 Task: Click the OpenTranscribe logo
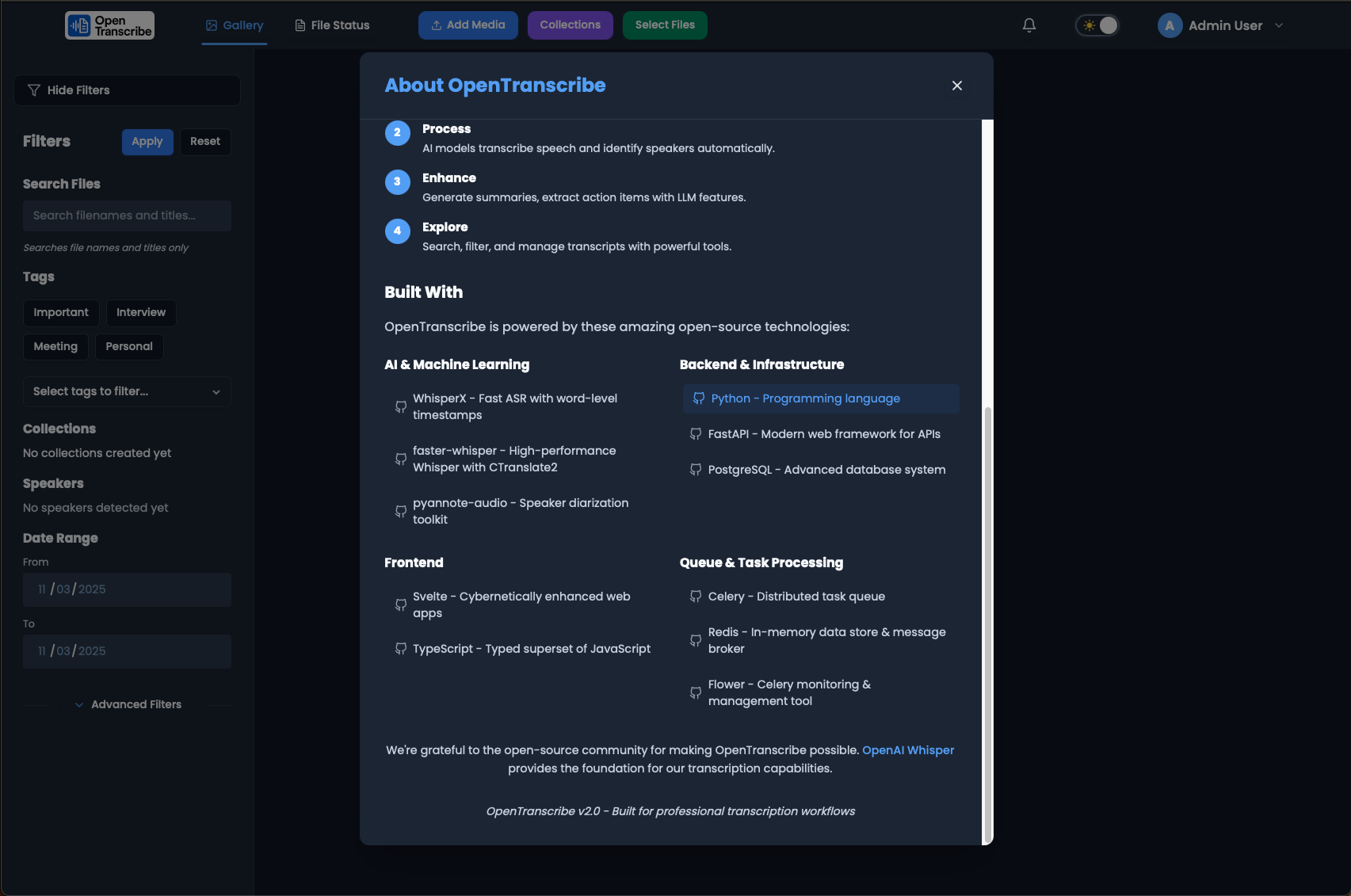(109, 25)
